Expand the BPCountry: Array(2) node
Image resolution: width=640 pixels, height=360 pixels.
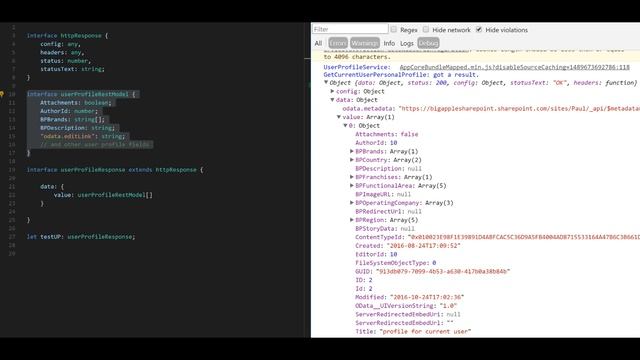click(x=352, y=160)
